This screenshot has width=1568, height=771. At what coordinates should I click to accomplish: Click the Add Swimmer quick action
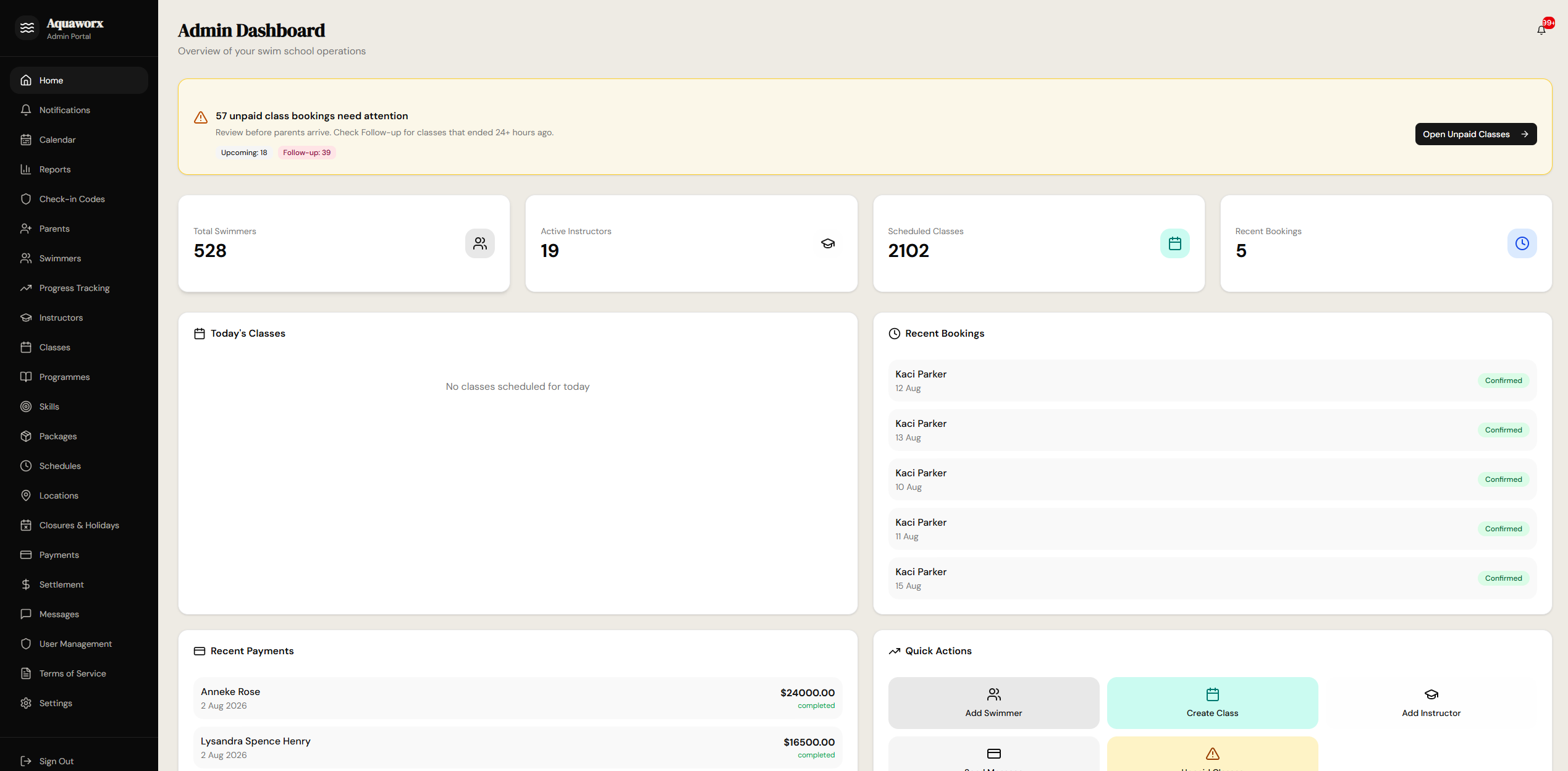tap(993, 703)
